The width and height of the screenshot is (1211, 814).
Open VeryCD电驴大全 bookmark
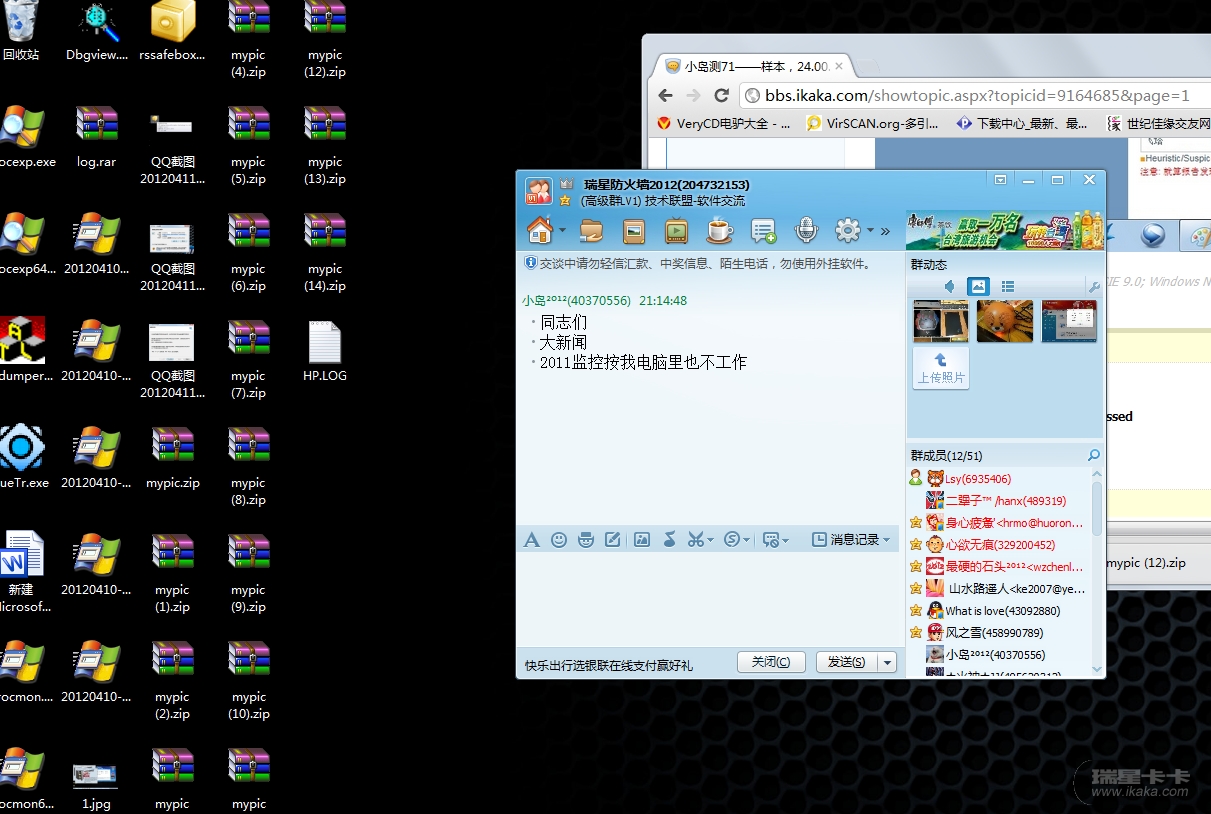[725, 124]
